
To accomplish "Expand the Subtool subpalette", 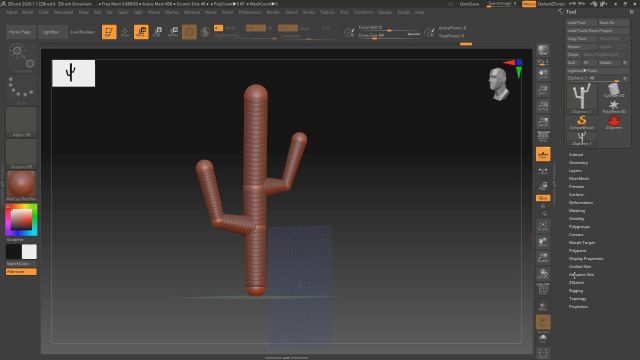I will 576,155.
